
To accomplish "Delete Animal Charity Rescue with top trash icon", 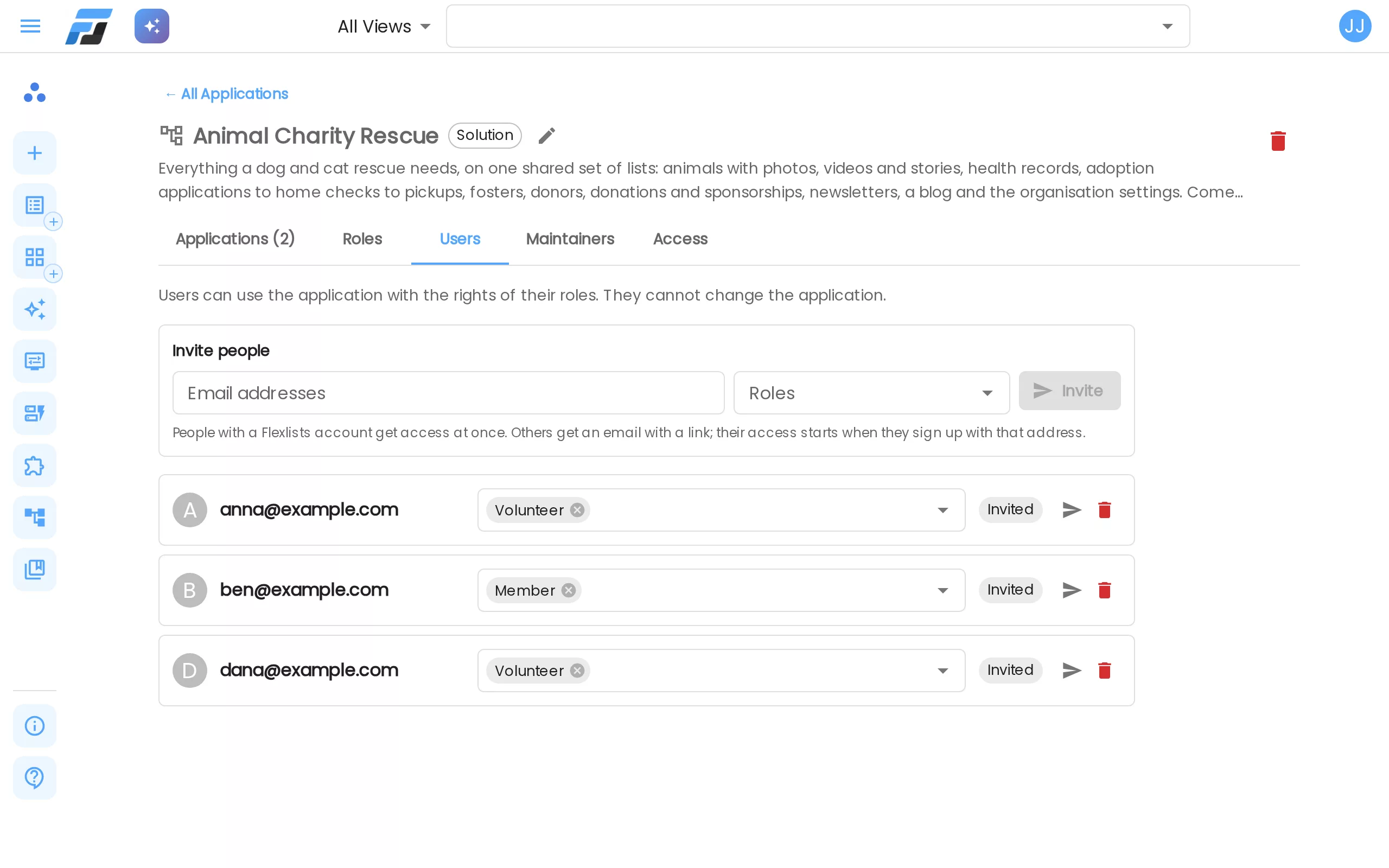I will click(x=1278, y=141).
